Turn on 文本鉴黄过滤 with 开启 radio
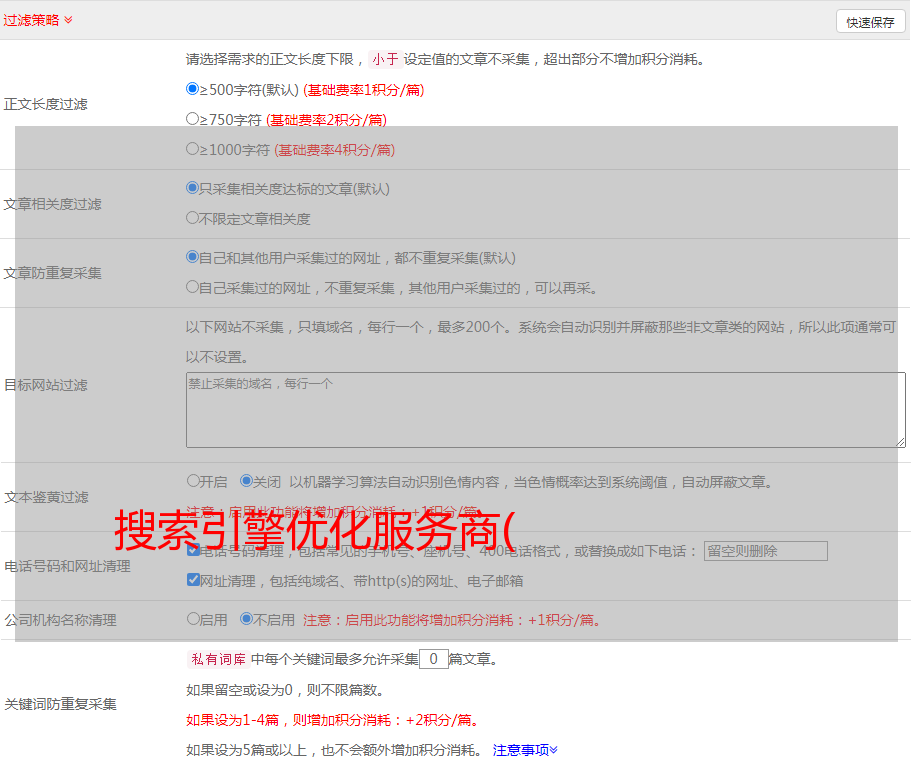This screenshot has width=912, height=768. [193, 481]
